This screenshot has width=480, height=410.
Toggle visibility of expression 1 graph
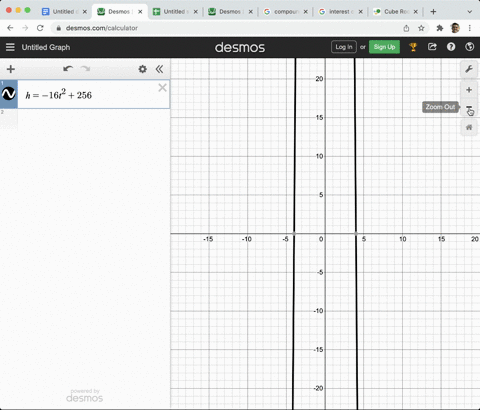pos(8,94)
